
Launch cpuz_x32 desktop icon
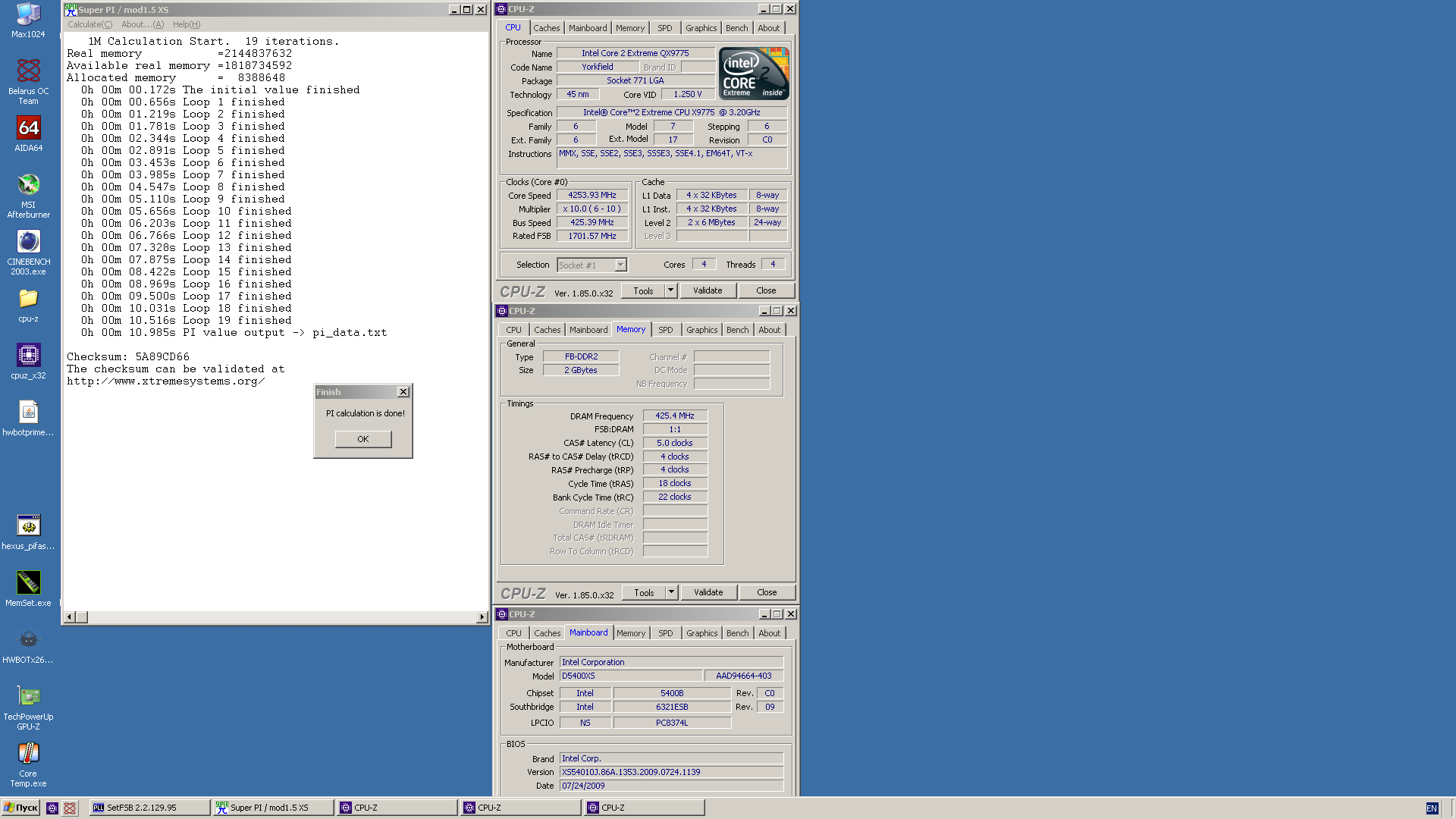(x=28, y=361)
